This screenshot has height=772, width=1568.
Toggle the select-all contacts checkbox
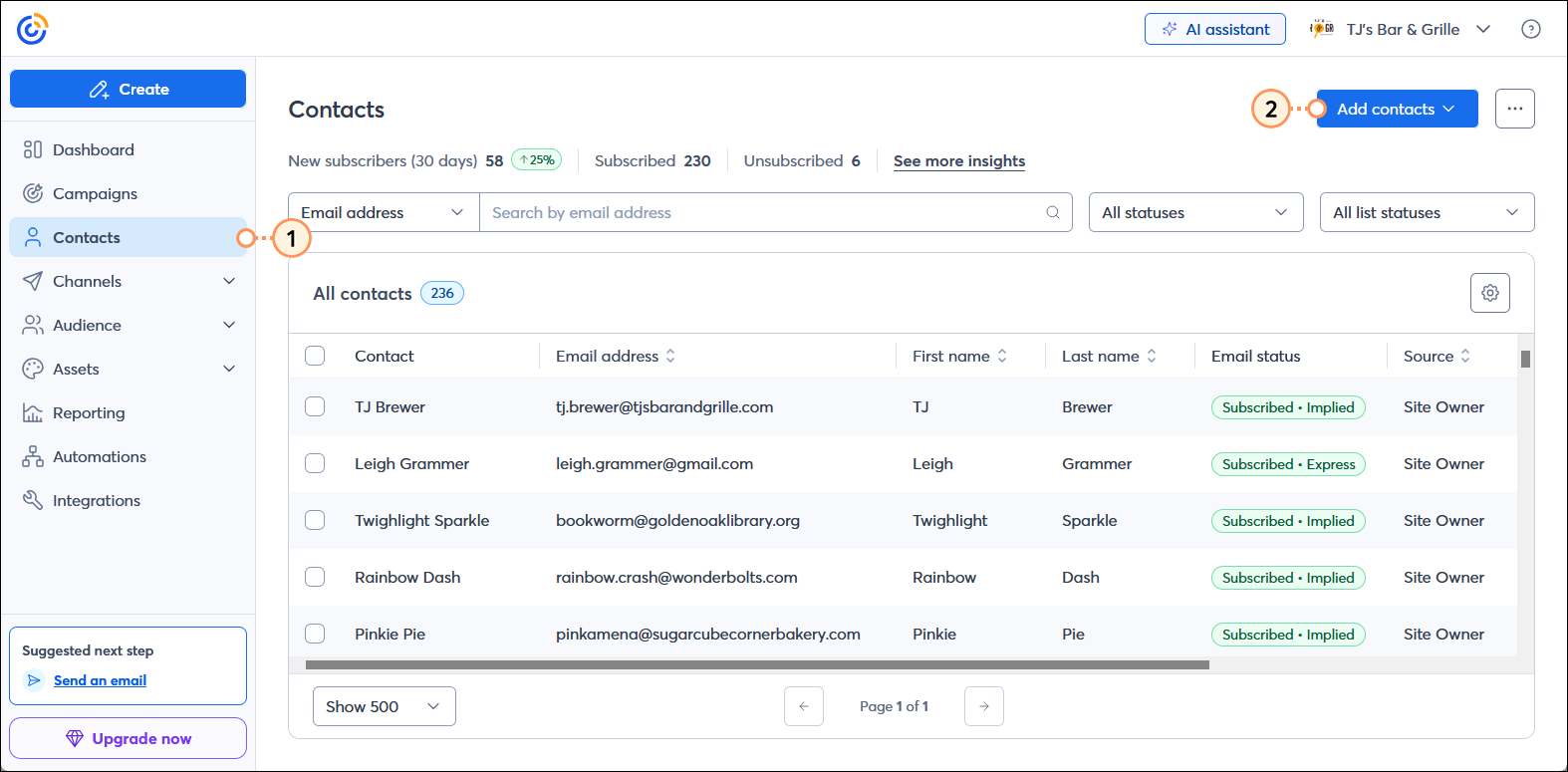(315, 356)
